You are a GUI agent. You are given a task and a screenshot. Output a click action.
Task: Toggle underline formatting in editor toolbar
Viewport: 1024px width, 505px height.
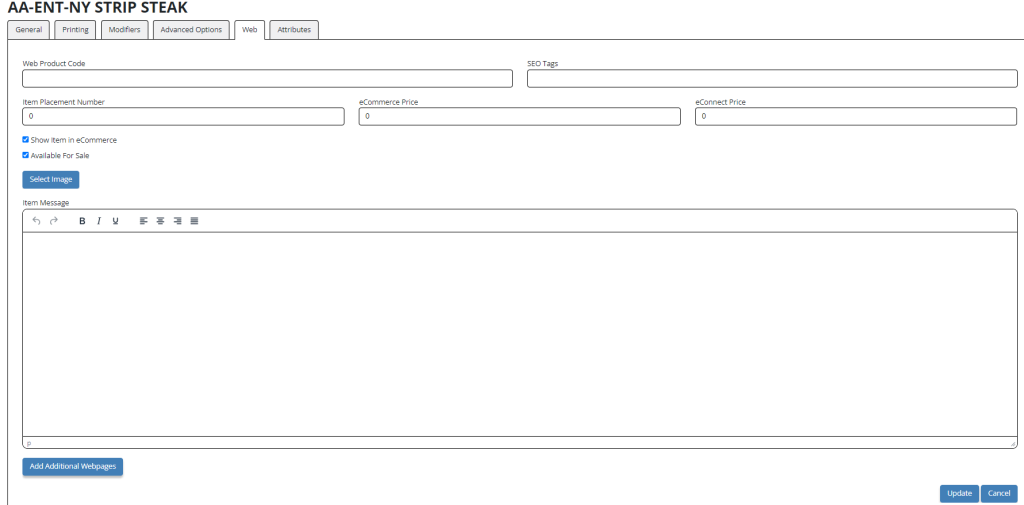point(116,221)
